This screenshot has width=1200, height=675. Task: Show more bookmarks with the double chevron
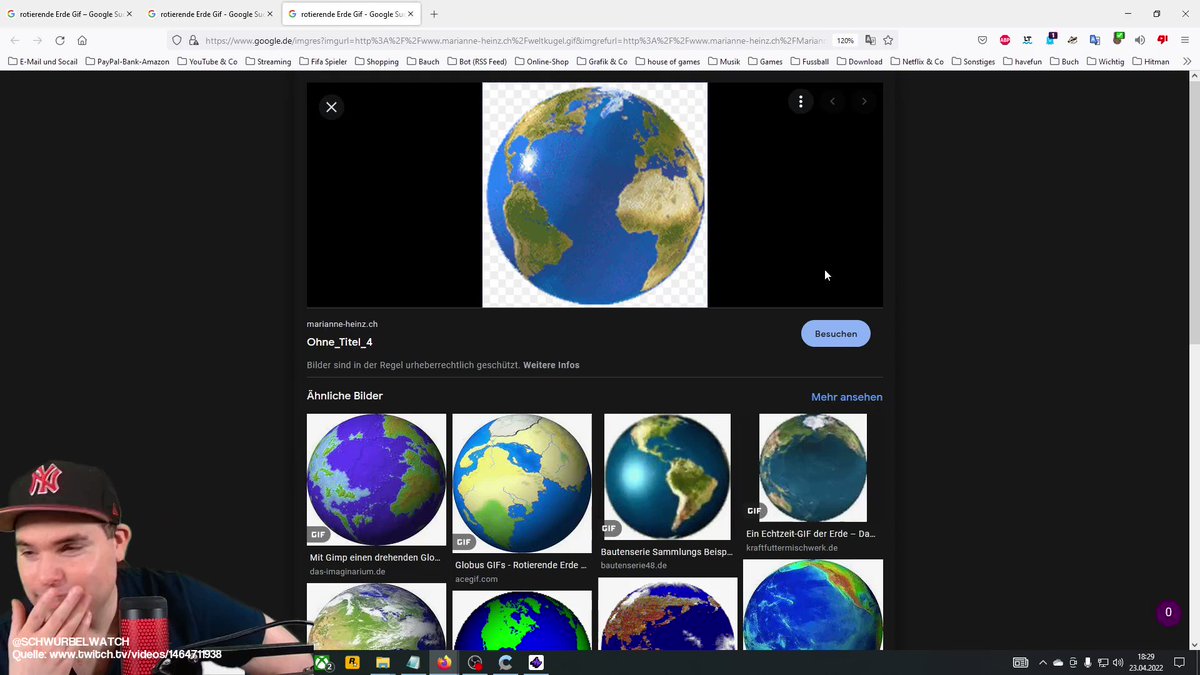coord(1187,61)
